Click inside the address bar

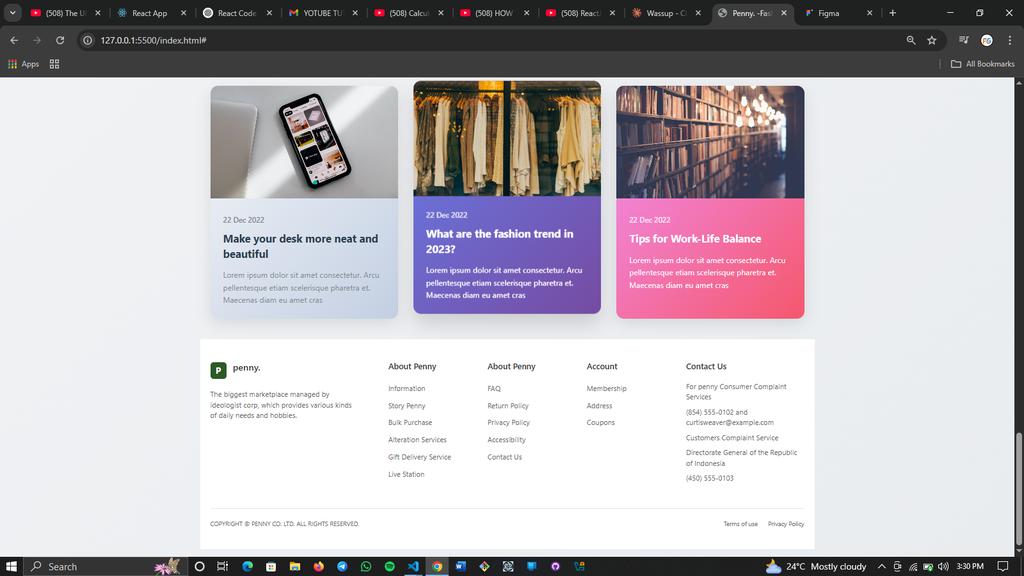click(300, 40)
